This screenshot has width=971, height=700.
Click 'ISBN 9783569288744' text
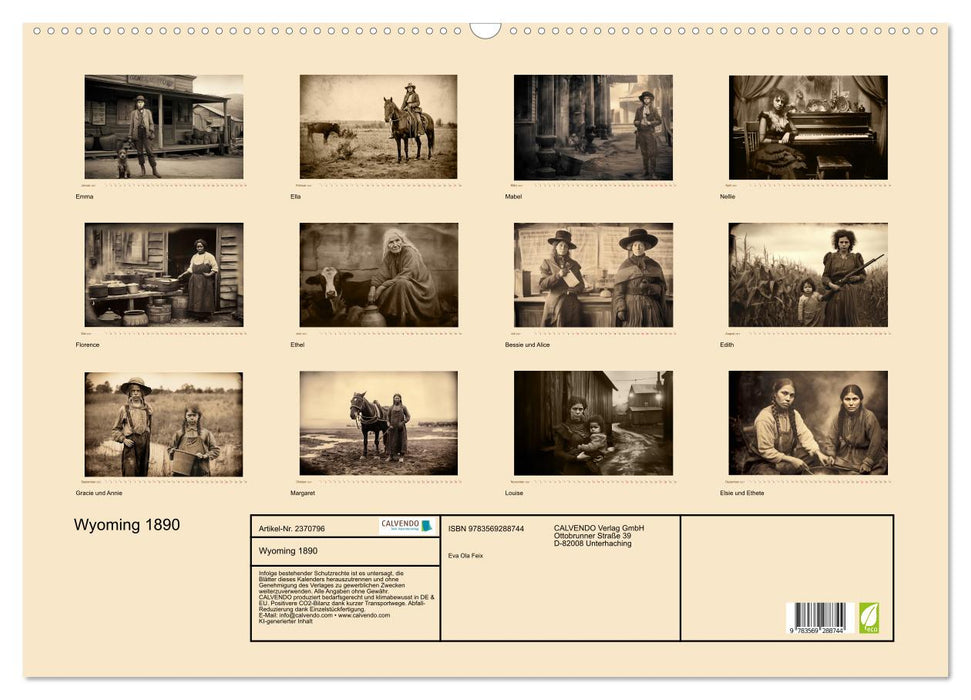(x=486, y=528)
